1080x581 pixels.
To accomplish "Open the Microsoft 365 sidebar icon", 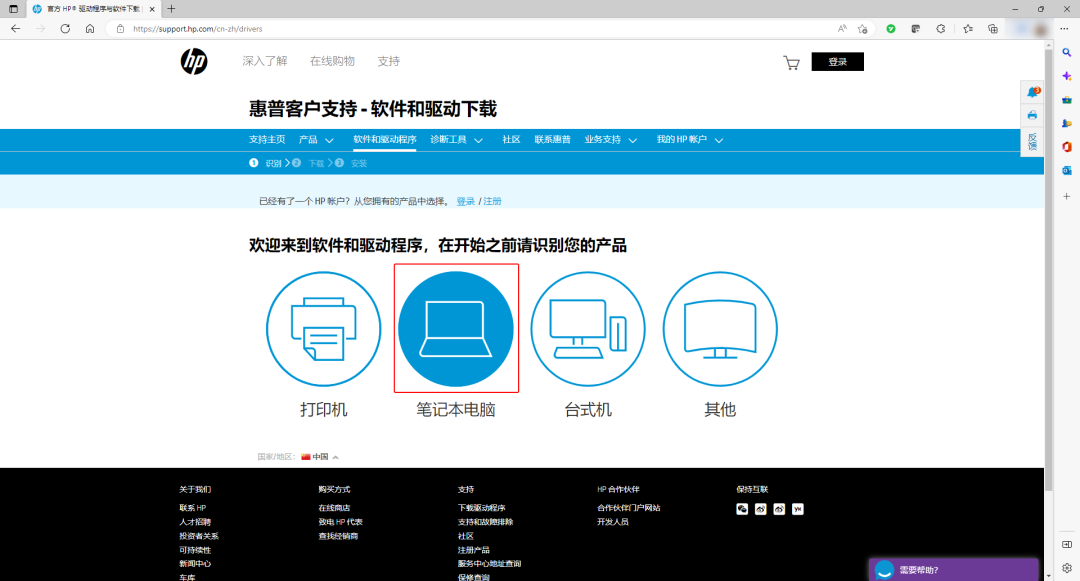I will click(1067, 147).
